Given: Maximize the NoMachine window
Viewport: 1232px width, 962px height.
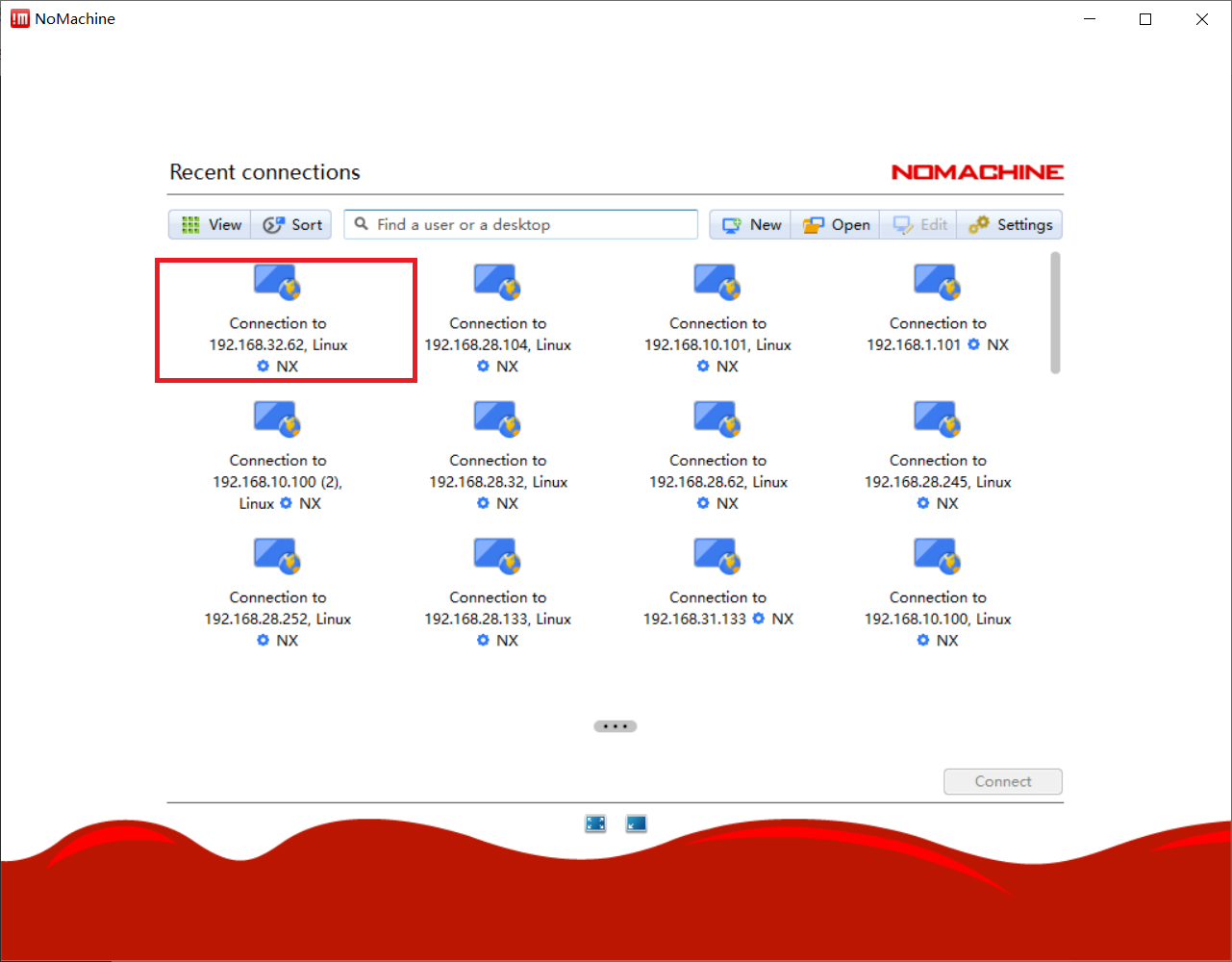Looking at the screenshot, I should pyautogui.click(x=1145, y=19).
